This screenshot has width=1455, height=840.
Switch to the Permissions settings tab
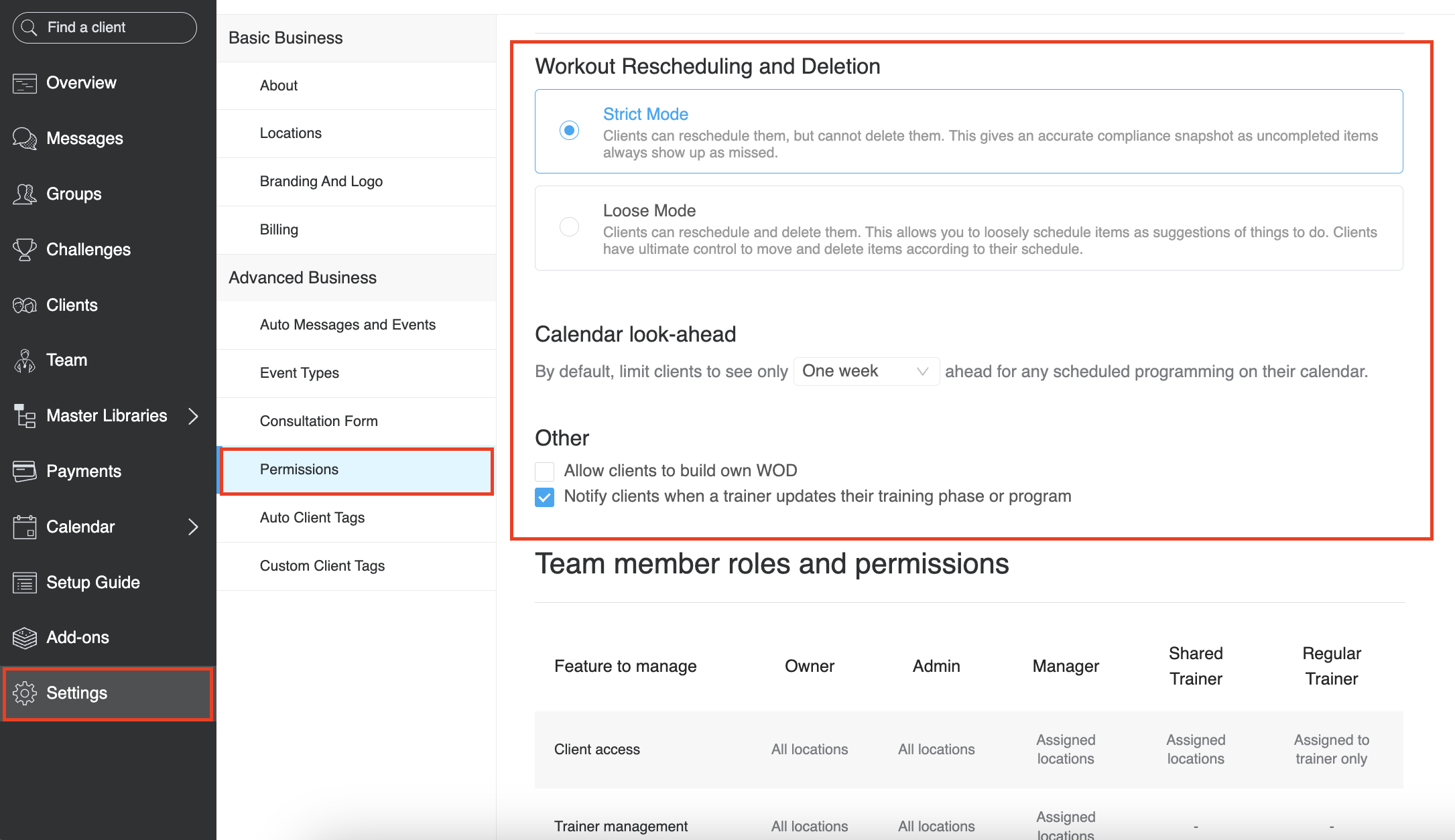tap(299, 470)
